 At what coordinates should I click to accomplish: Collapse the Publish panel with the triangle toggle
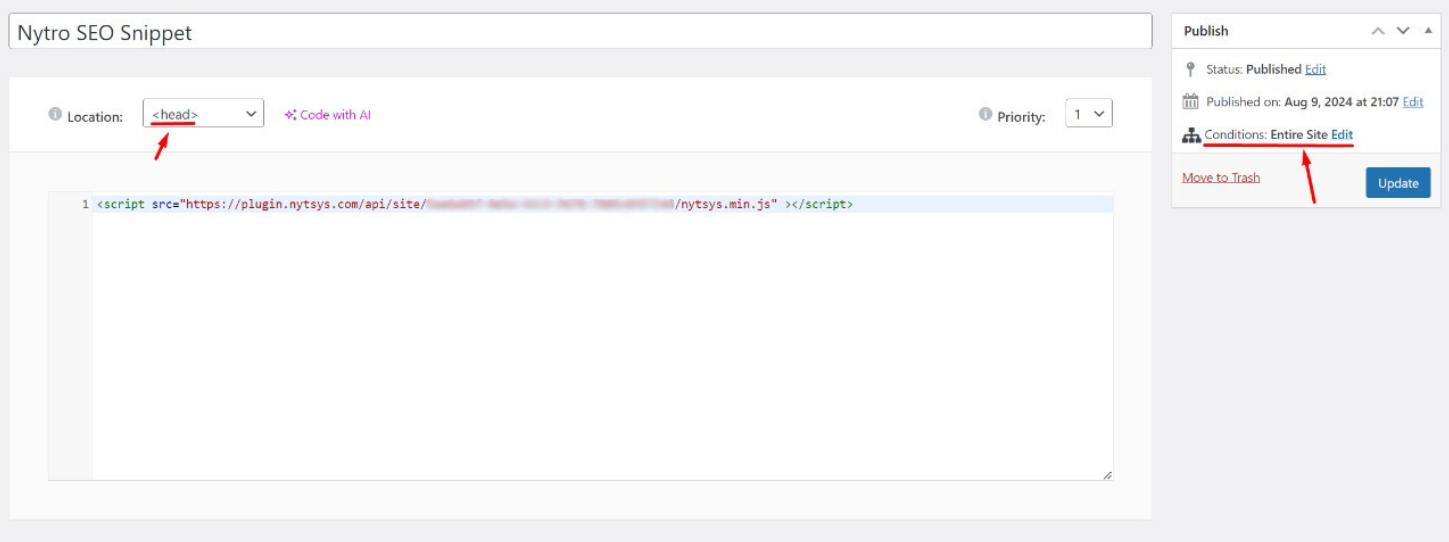(1427, 31)
